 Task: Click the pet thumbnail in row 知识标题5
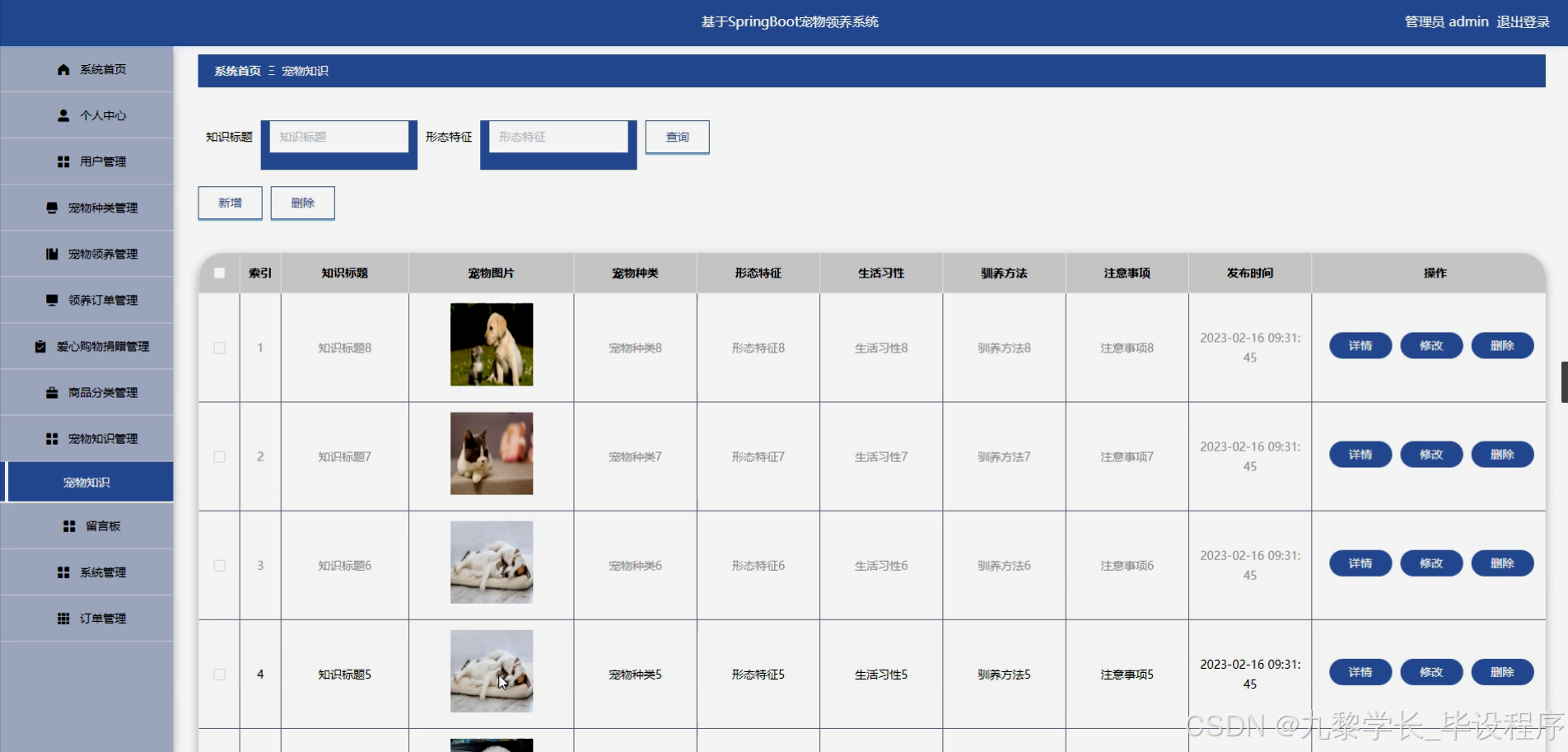(x=492, y=670)
